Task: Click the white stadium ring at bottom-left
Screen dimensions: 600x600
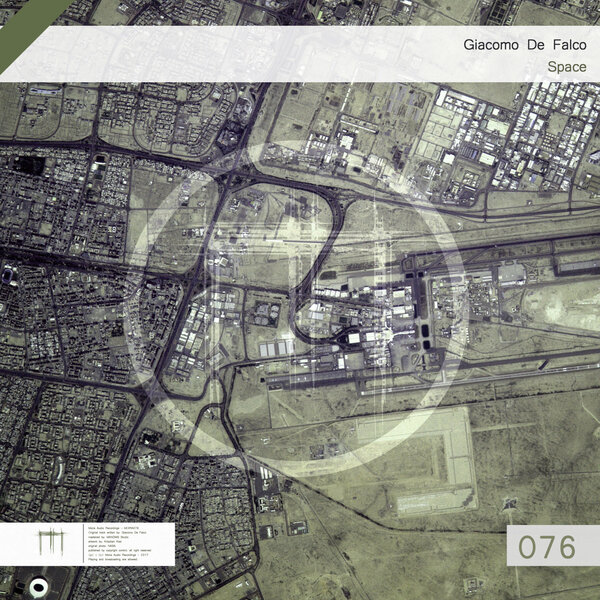Action: (39, 587)
